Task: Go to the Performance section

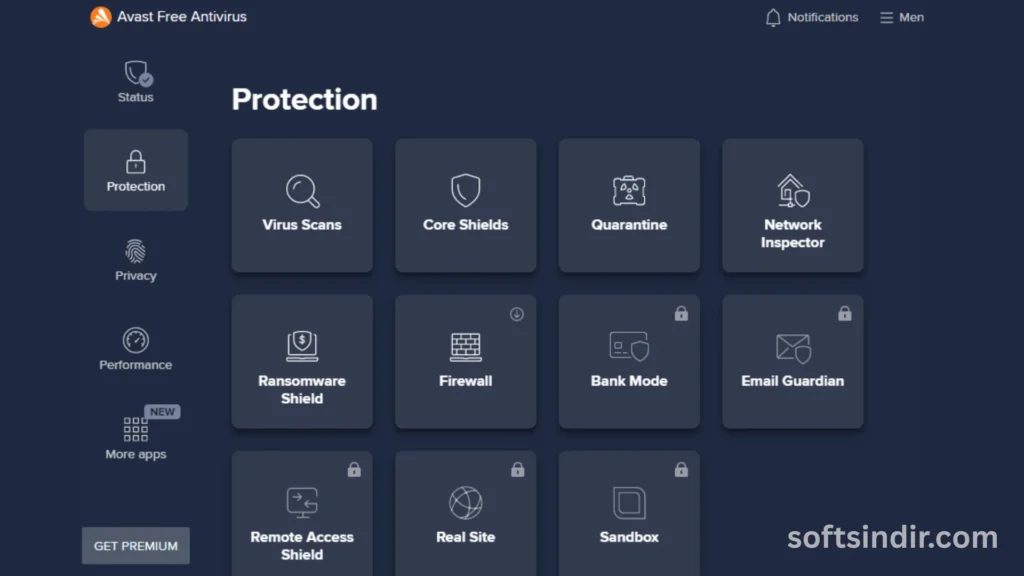Action: click(x=136, y=349)
